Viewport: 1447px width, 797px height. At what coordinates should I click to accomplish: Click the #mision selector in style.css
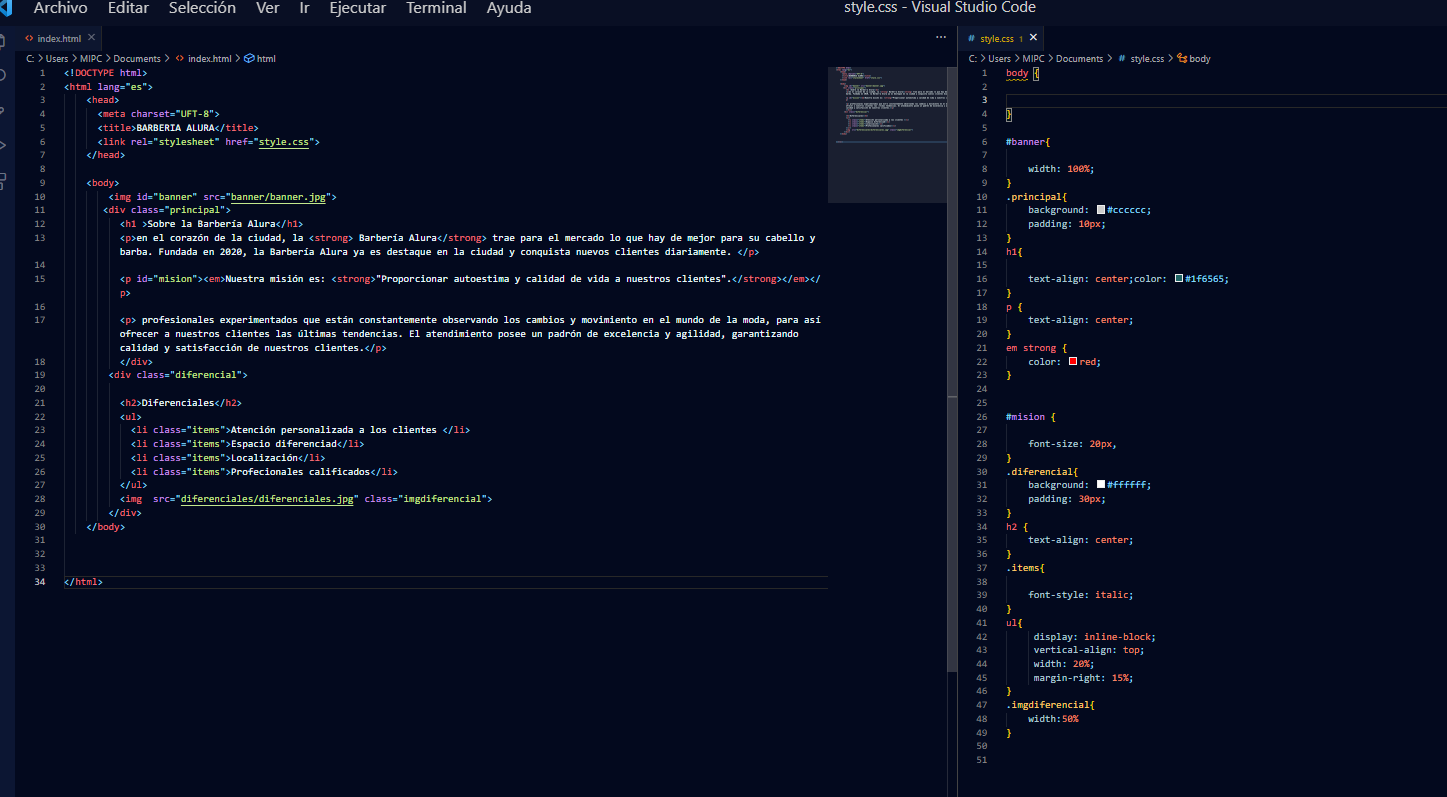(1025, 416)
